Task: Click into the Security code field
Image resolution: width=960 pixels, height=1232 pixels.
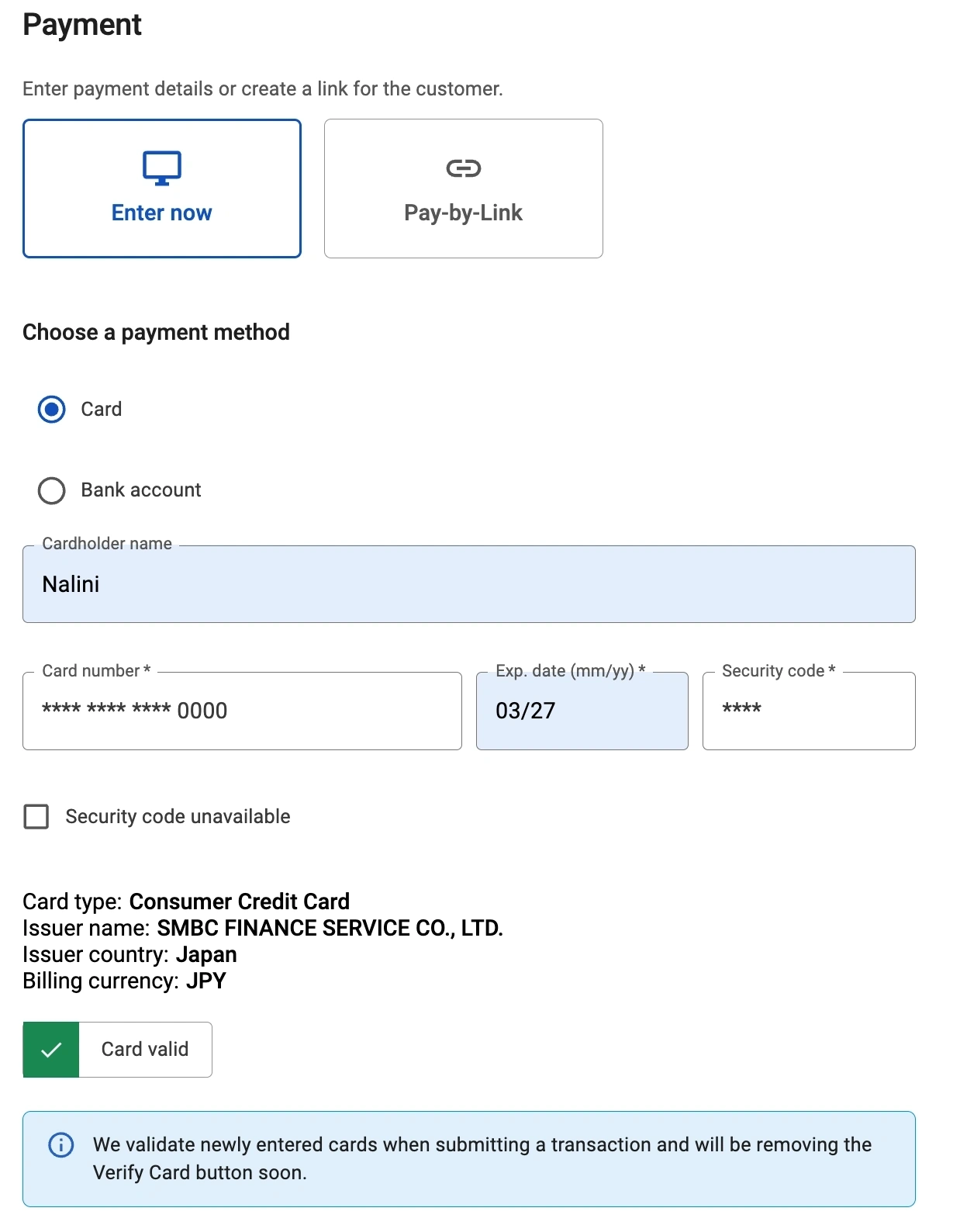Action: click(808, 711)
